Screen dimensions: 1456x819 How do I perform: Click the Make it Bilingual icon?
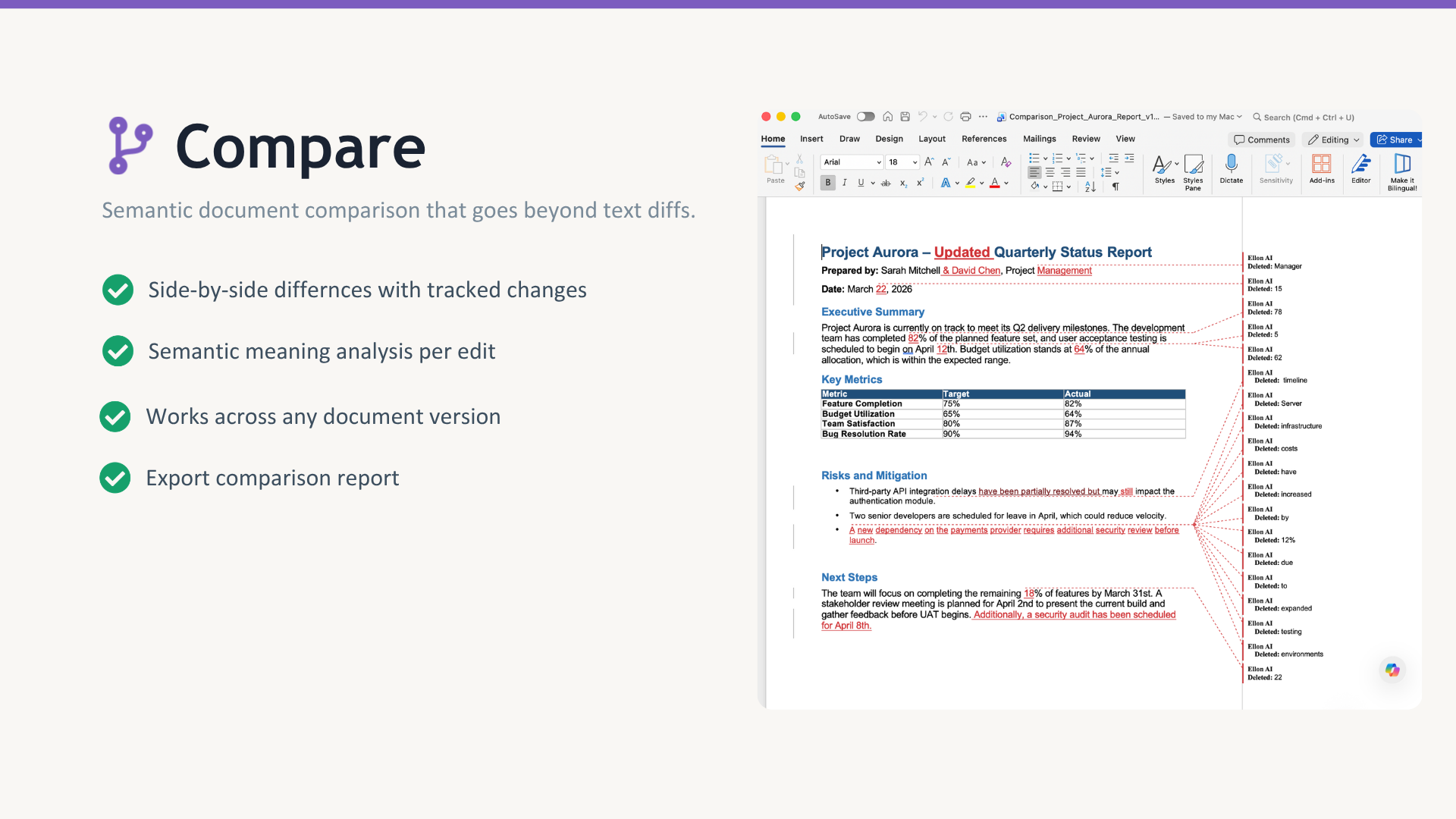click(x=1401, y=165)
